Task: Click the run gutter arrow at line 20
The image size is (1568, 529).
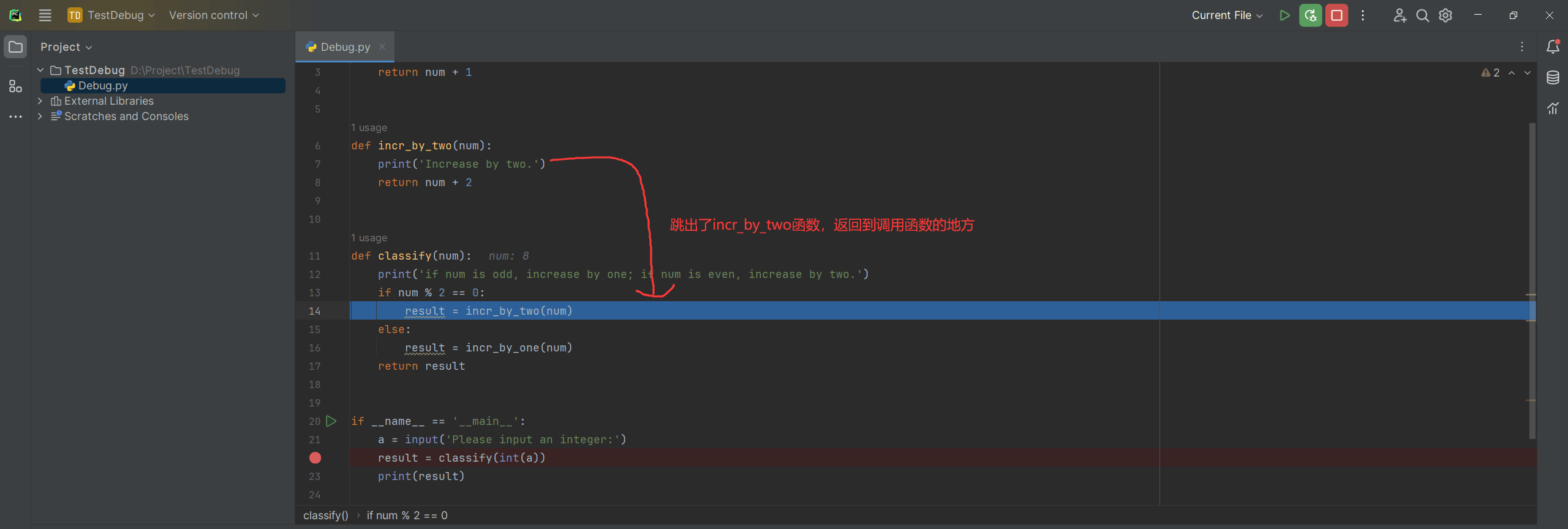Action: tap(331, 421)
